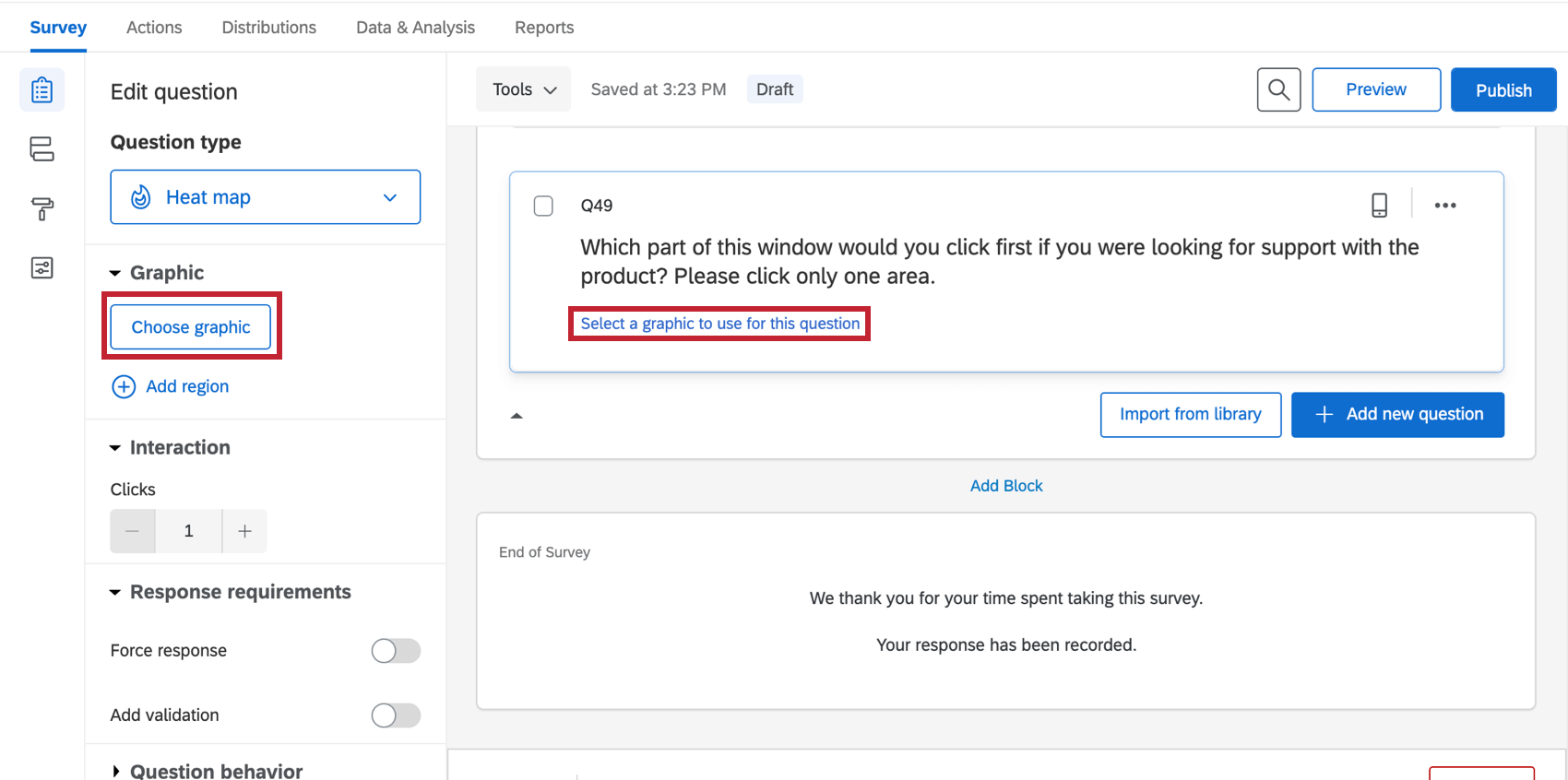Open the survey builder clipboard icon
The height and width of the screenshot is (780, 1568).
[42, 90]
